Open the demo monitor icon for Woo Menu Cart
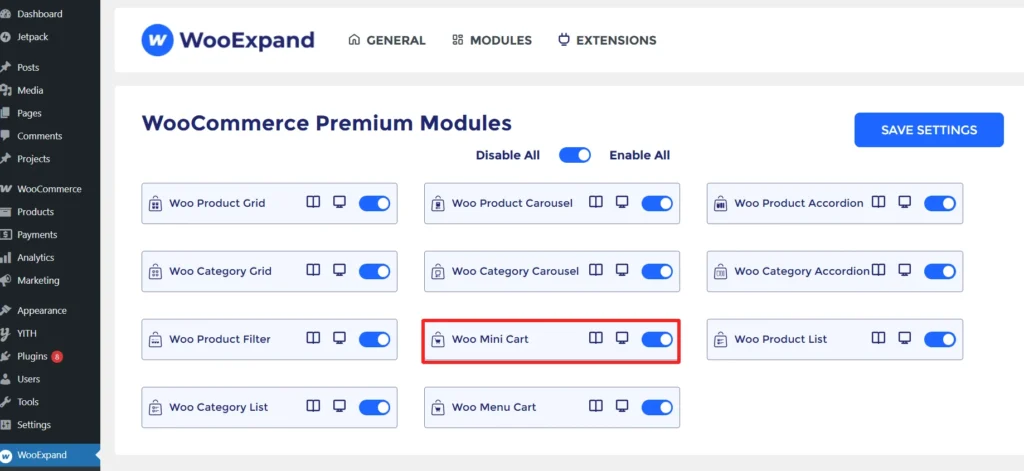This screenshot has height=471, width=1024. (622, 406)
